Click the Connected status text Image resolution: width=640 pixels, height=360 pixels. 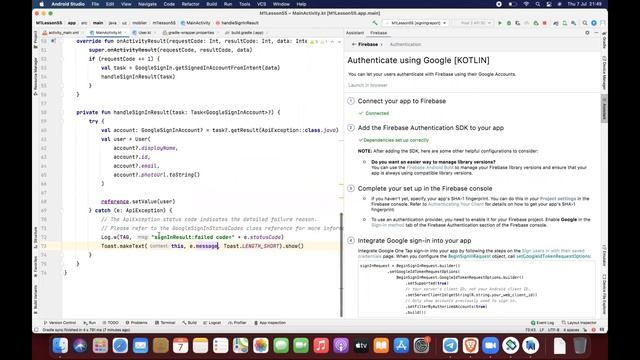377,113
